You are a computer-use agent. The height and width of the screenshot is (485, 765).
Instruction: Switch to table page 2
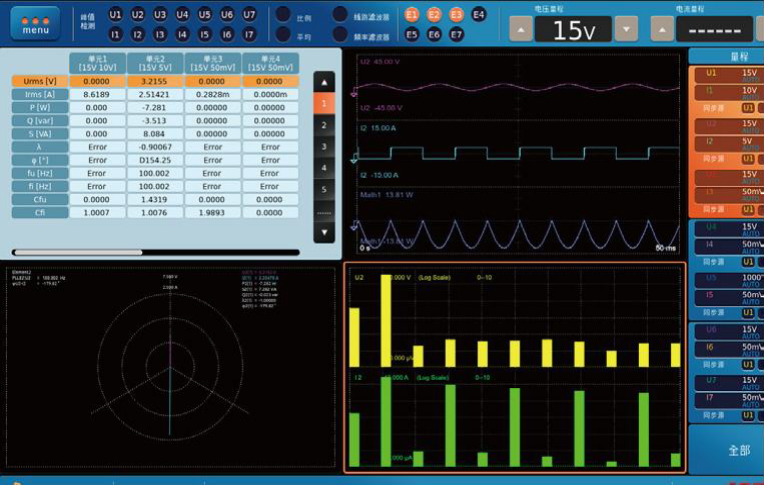pyautogui.click(x=324, y=125)
